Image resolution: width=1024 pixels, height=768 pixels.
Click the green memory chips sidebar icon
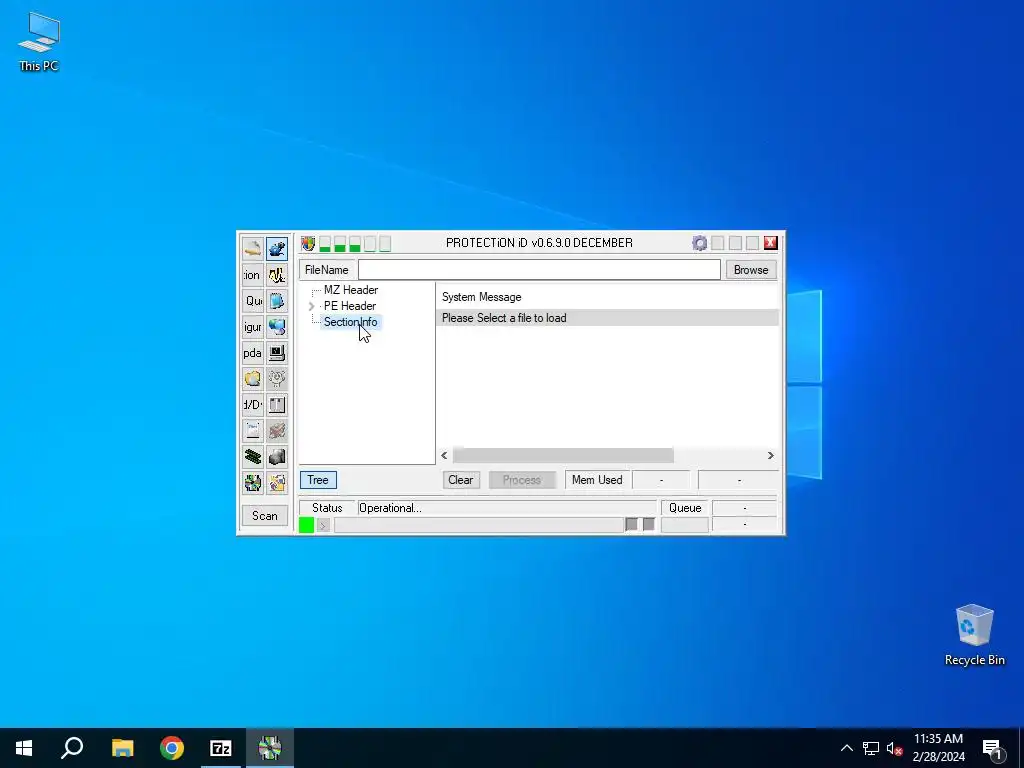(253, 456)
